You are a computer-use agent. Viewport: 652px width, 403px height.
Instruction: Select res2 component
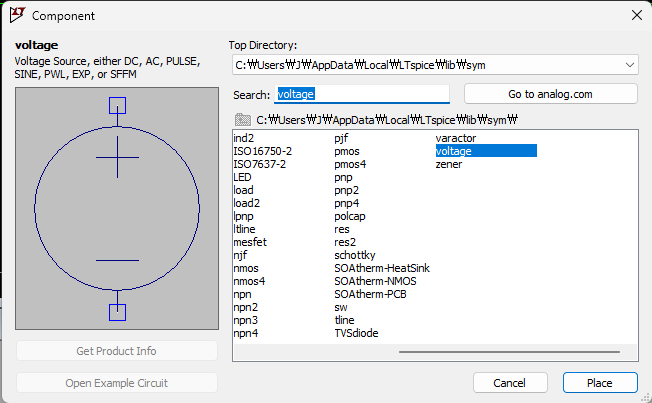click(x=345, y=242)
